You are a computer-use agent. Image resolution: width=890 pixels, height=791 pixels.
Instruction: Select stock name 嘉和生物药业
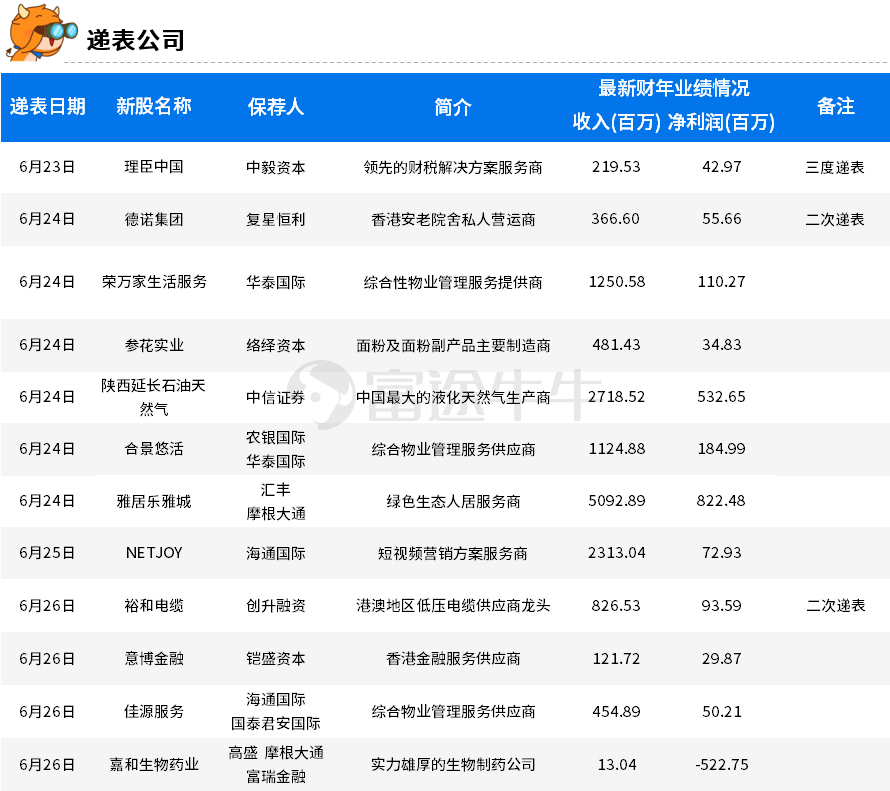(x=154, y=765)
